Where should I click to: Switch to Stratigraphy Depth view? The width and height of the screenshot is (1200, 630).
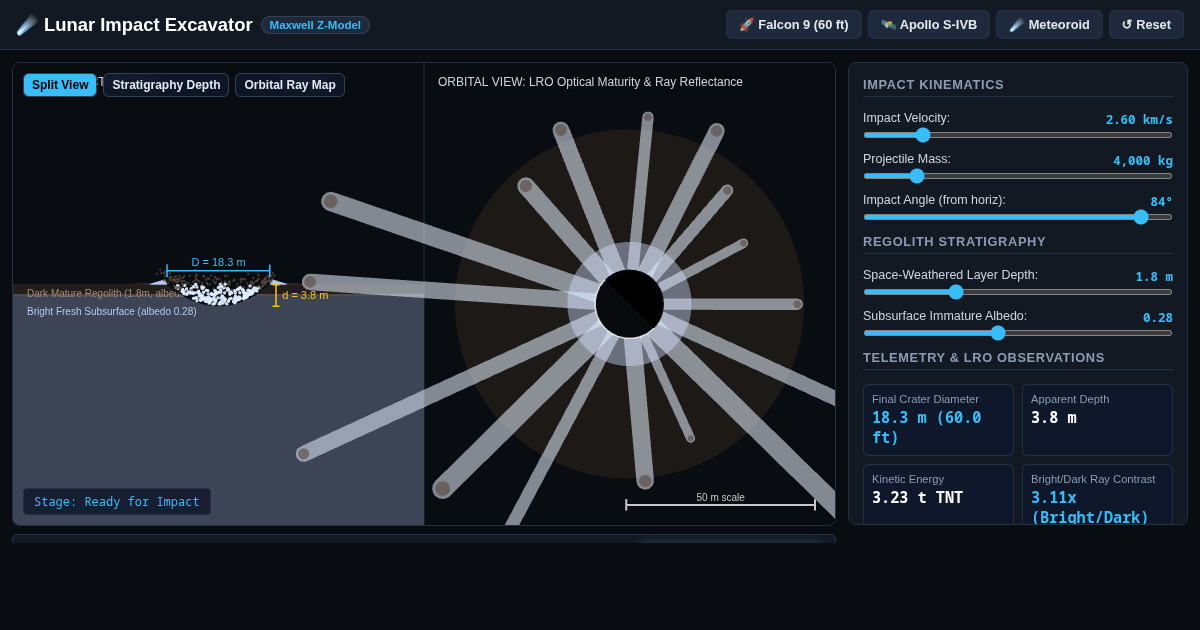coord(166,85)
